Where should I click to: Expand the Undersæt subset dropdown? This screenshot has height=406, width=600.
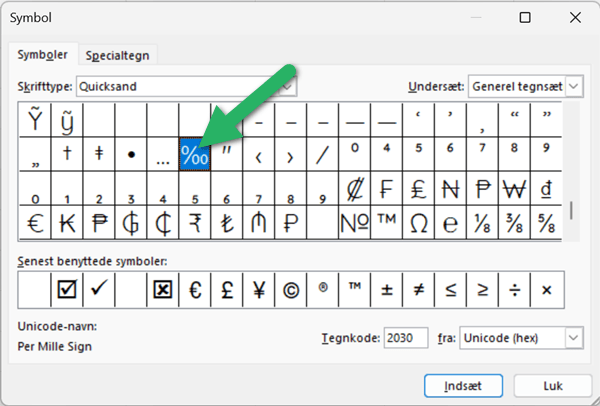click(574, 87)
